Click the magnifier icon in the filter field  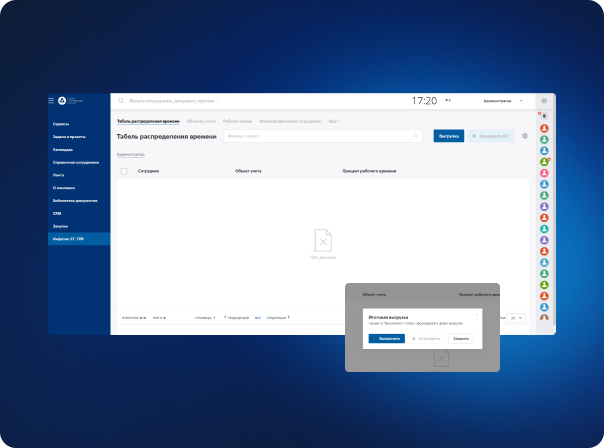(x=417, y=136)
